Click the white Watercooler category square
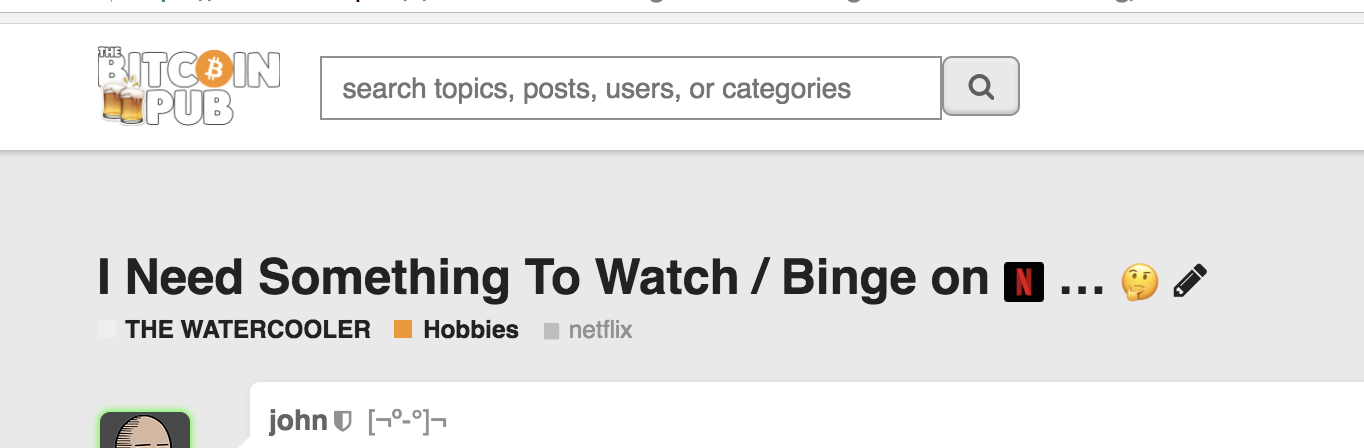 [x=107, y=330]
